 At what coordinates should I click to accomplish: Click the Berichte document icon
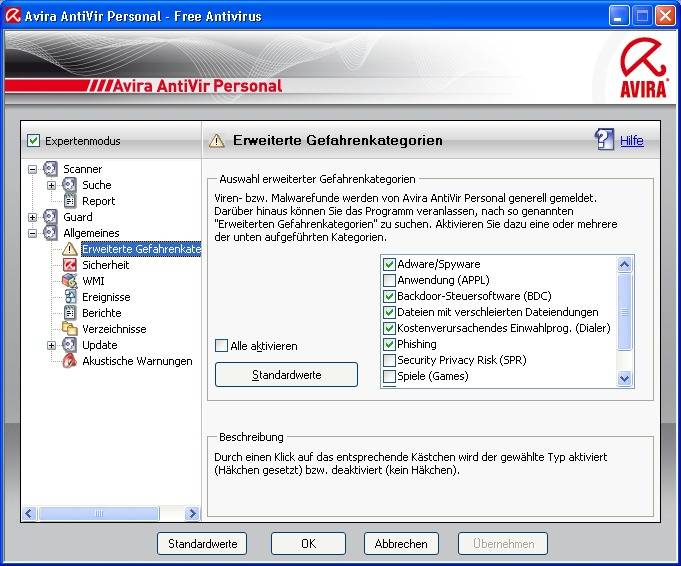[x=69, y=312]
